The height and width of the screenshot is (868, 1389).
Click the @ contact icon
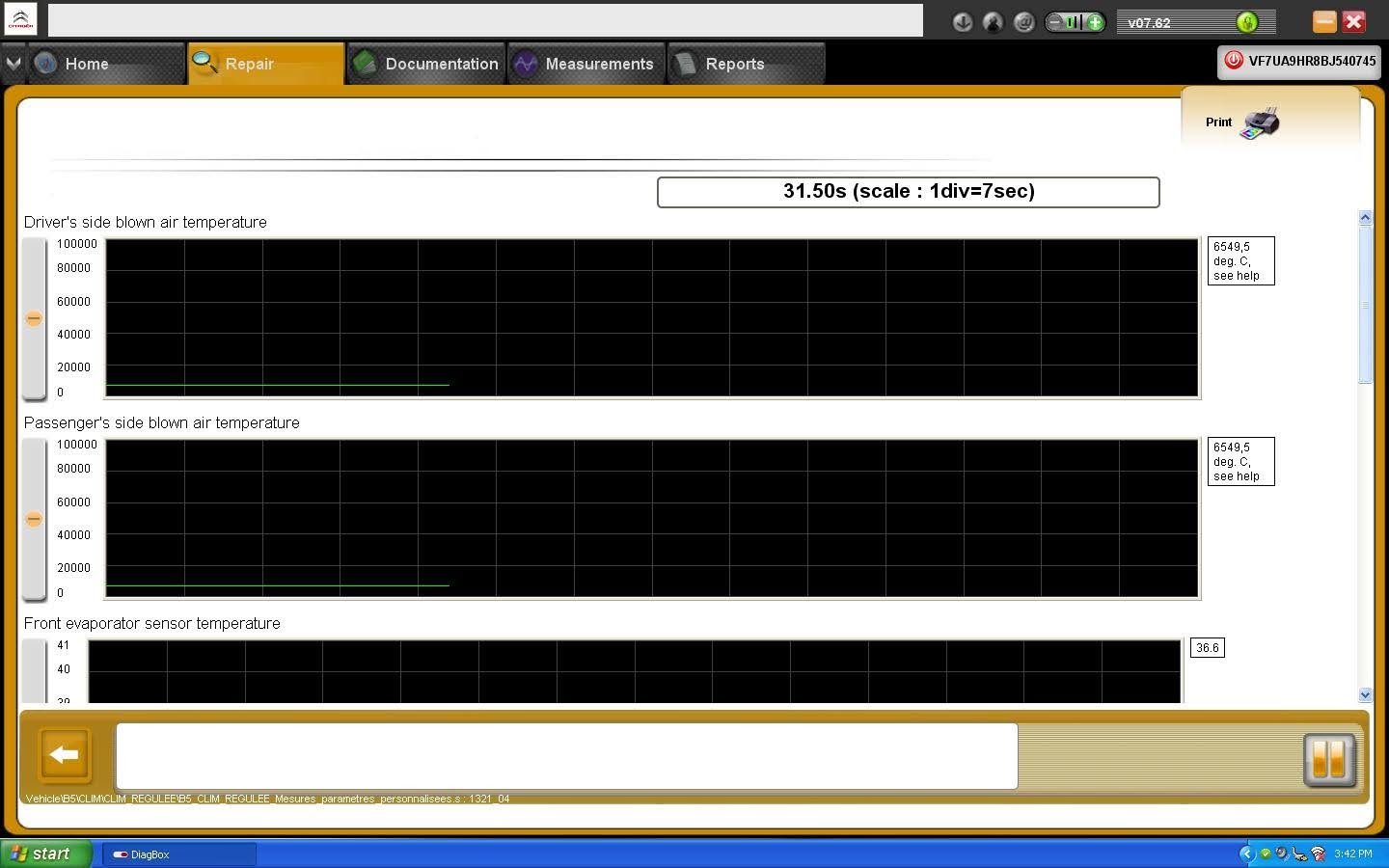click(1023, 21)
